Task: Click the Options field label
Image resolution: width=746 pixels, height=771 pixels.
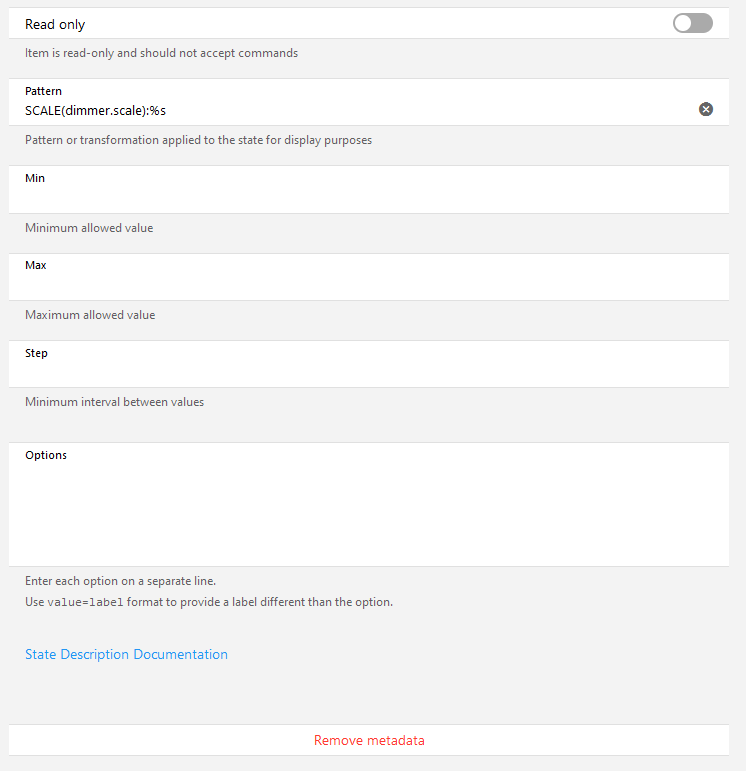Action: tap(46, 455)
